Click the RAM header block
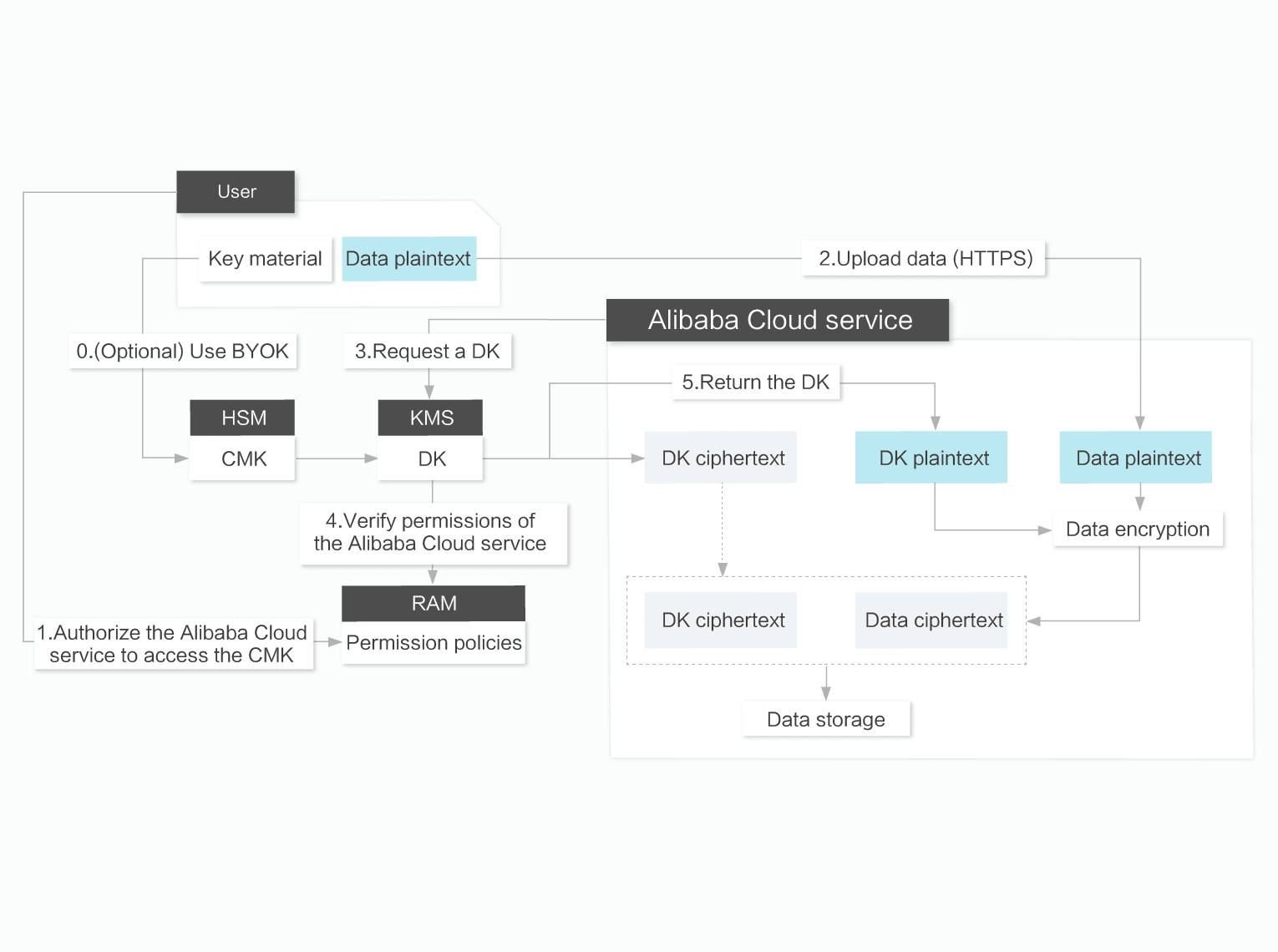1278x952 pixels. tap(434, 603)
